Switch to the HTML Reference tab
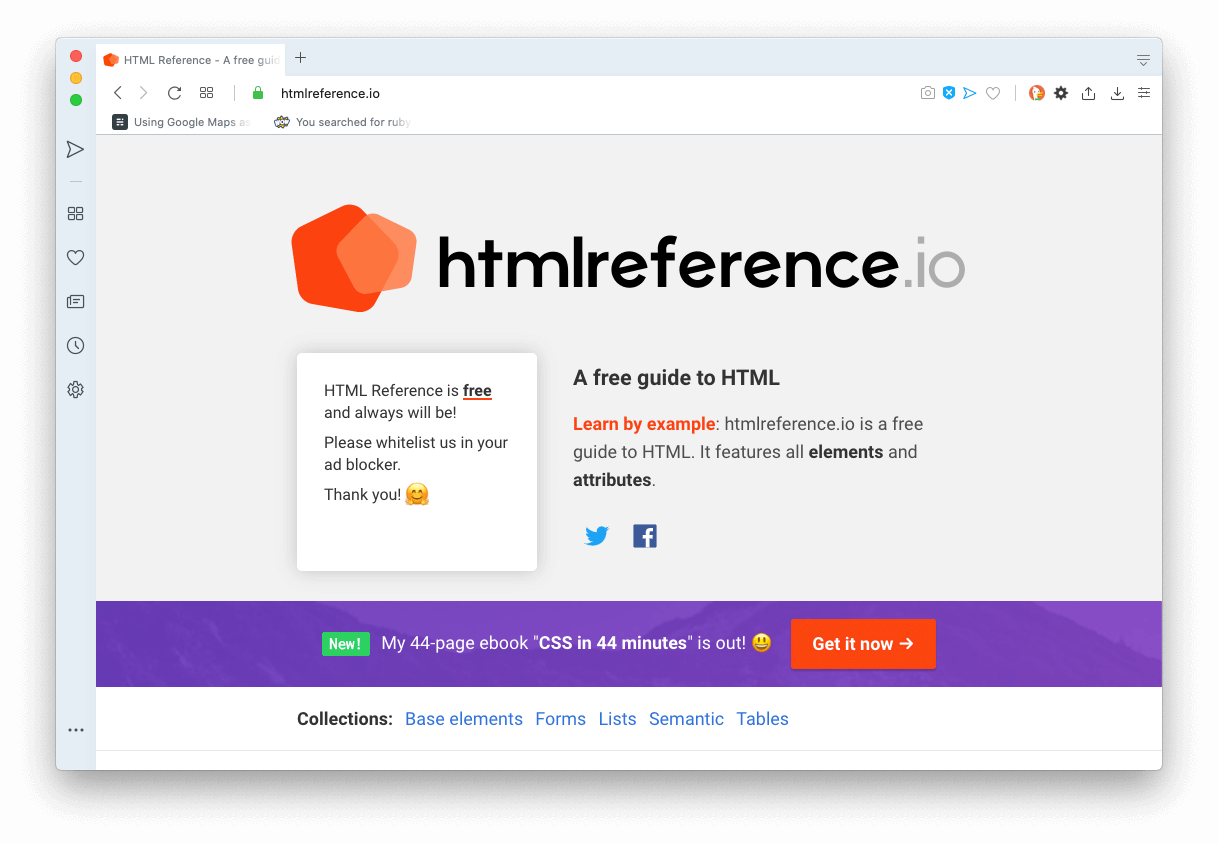The width and height of the screenshot is (1218, 844). (190, 59)
